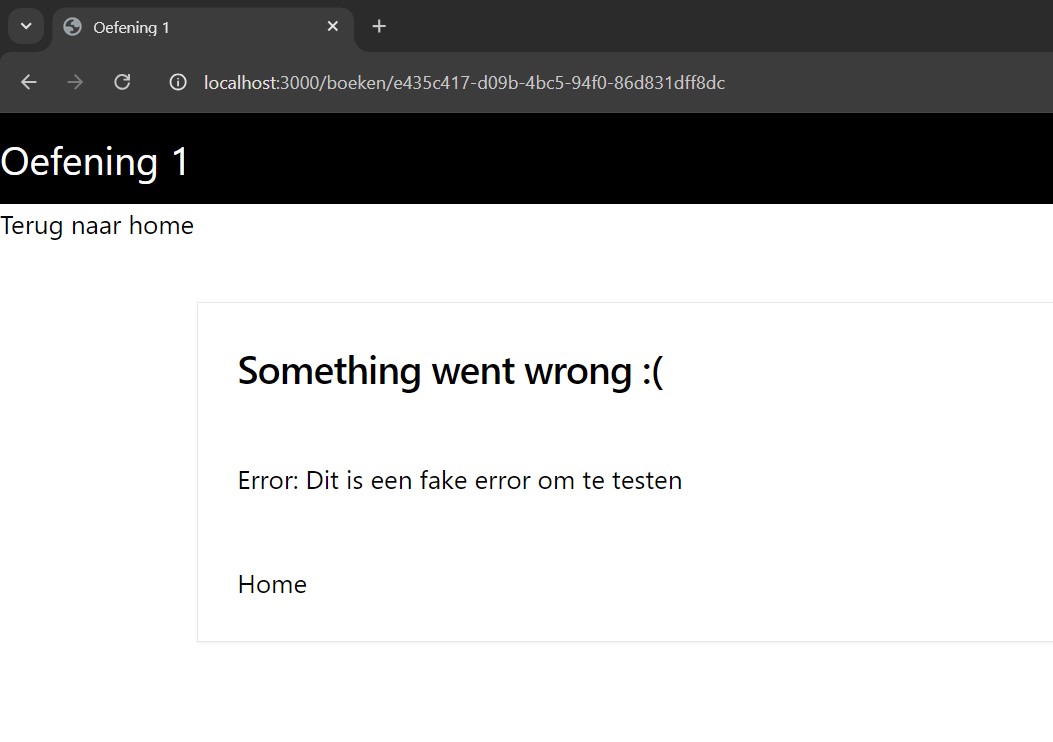Open a new tab with the plus icon
1053x742 pixels.
(x=378, y=26)
